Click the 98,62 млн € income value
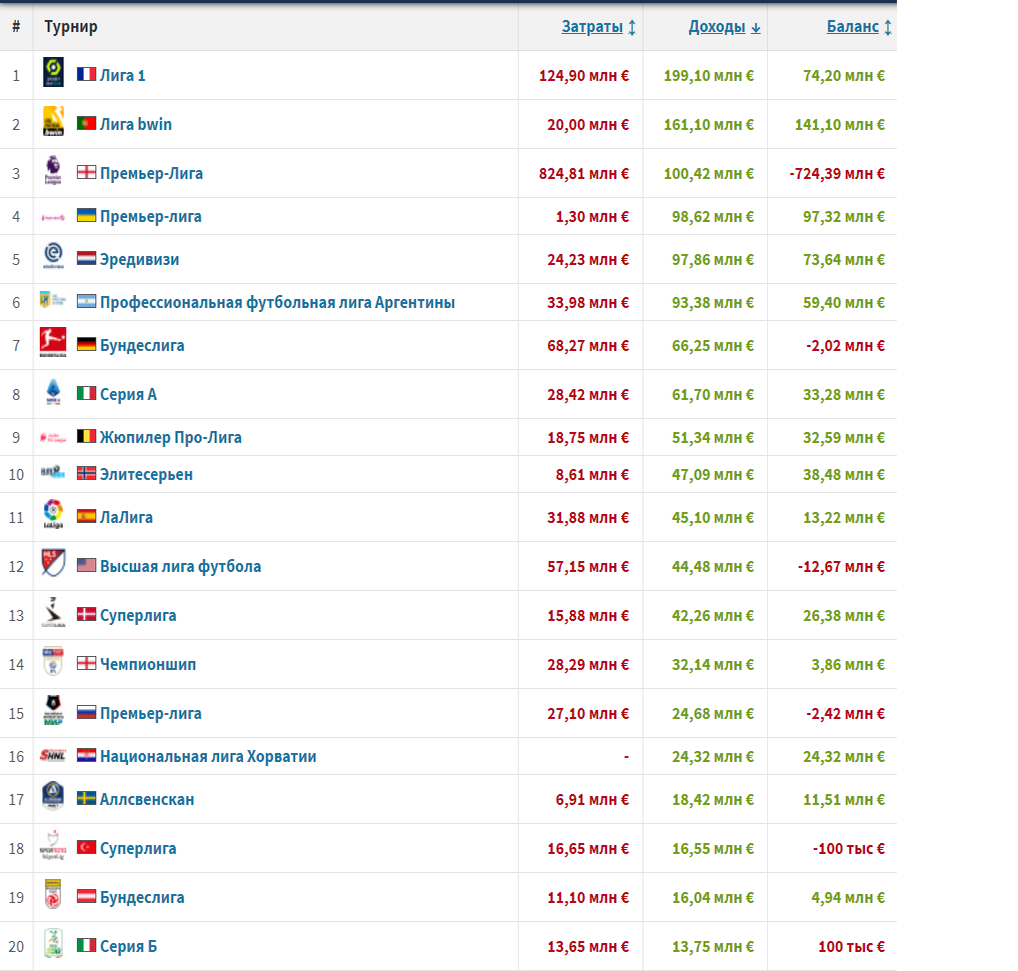 (713, 217)
